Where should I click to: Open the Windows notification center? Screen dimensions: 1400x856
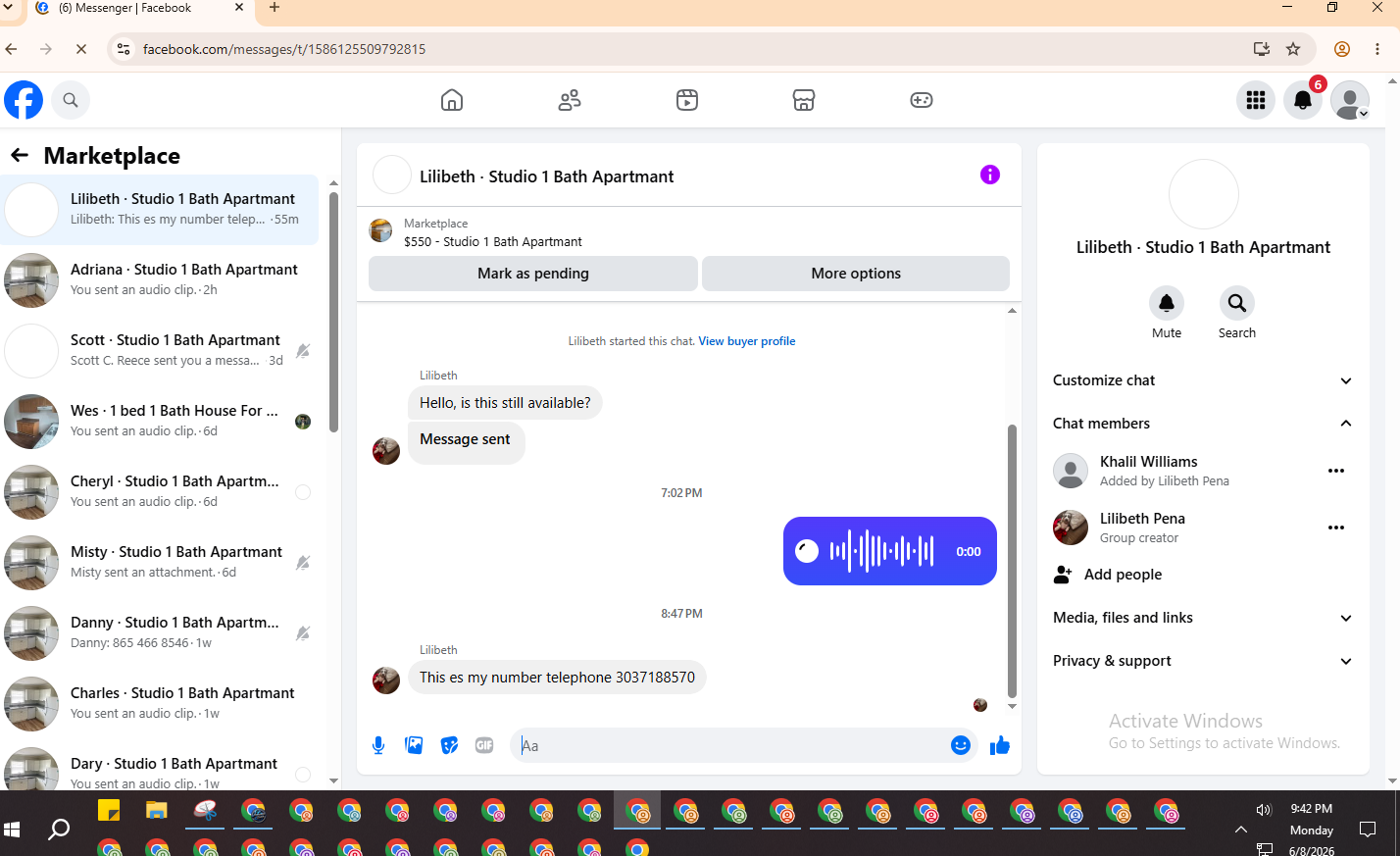1368,830
